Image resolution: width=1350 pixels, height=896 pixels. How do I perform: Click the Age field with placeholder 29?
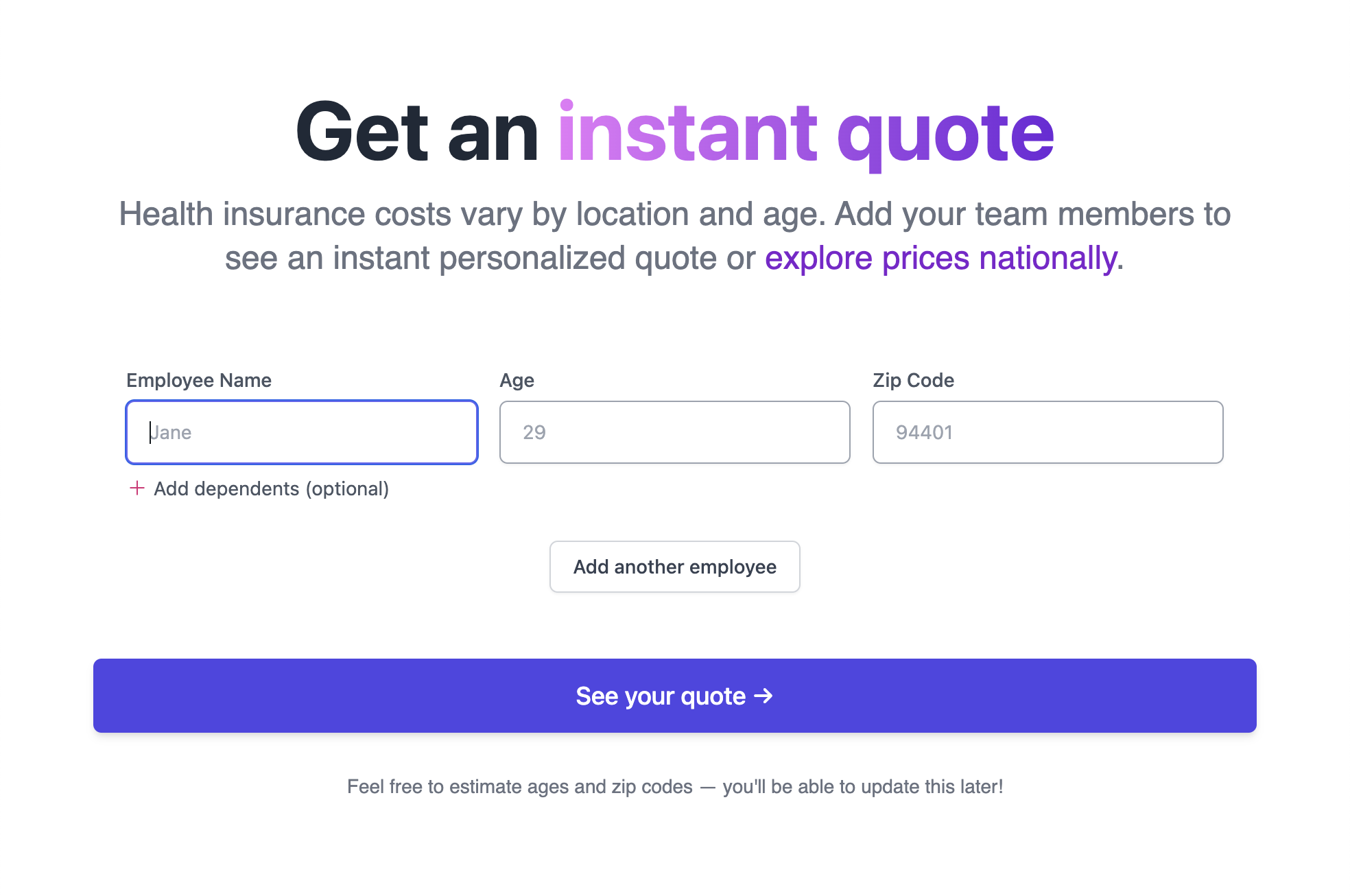click(674, 432)
